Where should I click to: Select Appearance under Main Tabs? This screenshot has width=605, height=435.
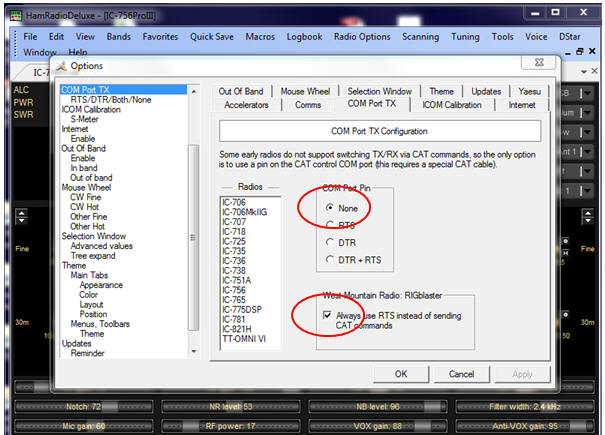pos(101,285)
